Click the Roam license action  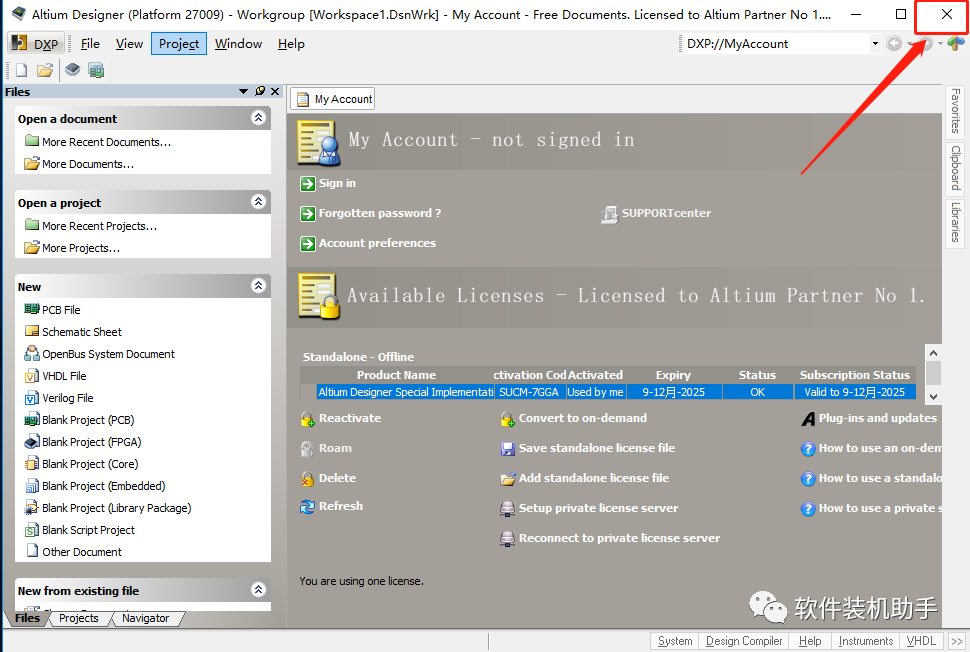coord(335,448)
